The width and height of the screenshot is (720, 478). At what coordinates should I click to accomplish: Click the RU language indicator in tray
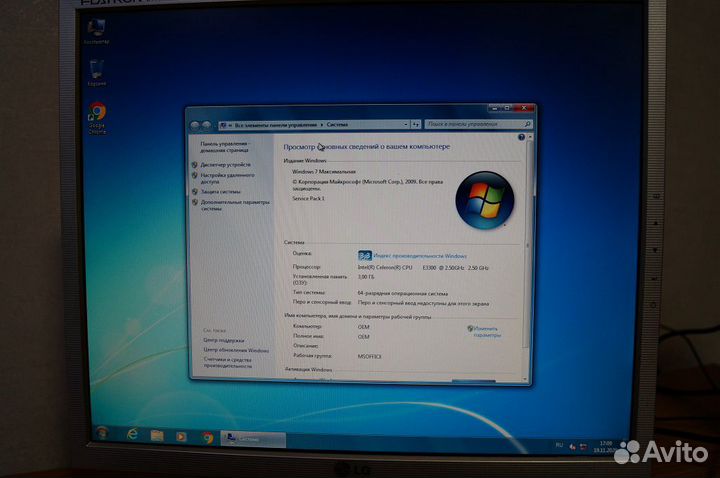point(559,445)
